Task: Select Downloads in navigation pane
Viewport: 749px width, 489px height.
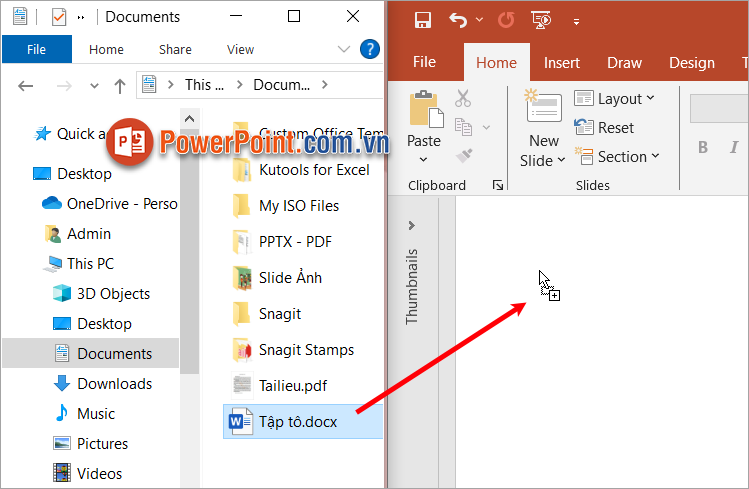Action: point(102,384)
